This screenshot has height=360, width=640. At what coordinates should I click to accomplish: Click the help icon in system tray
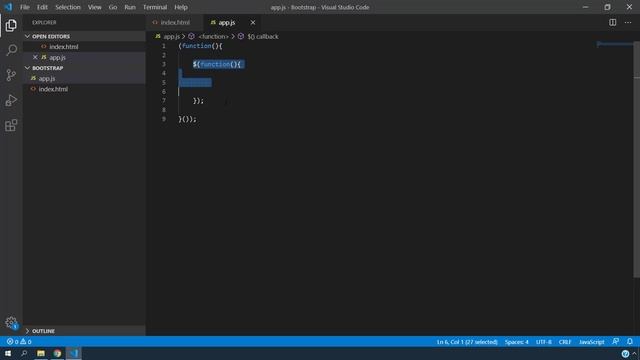(x=625, y=354)
